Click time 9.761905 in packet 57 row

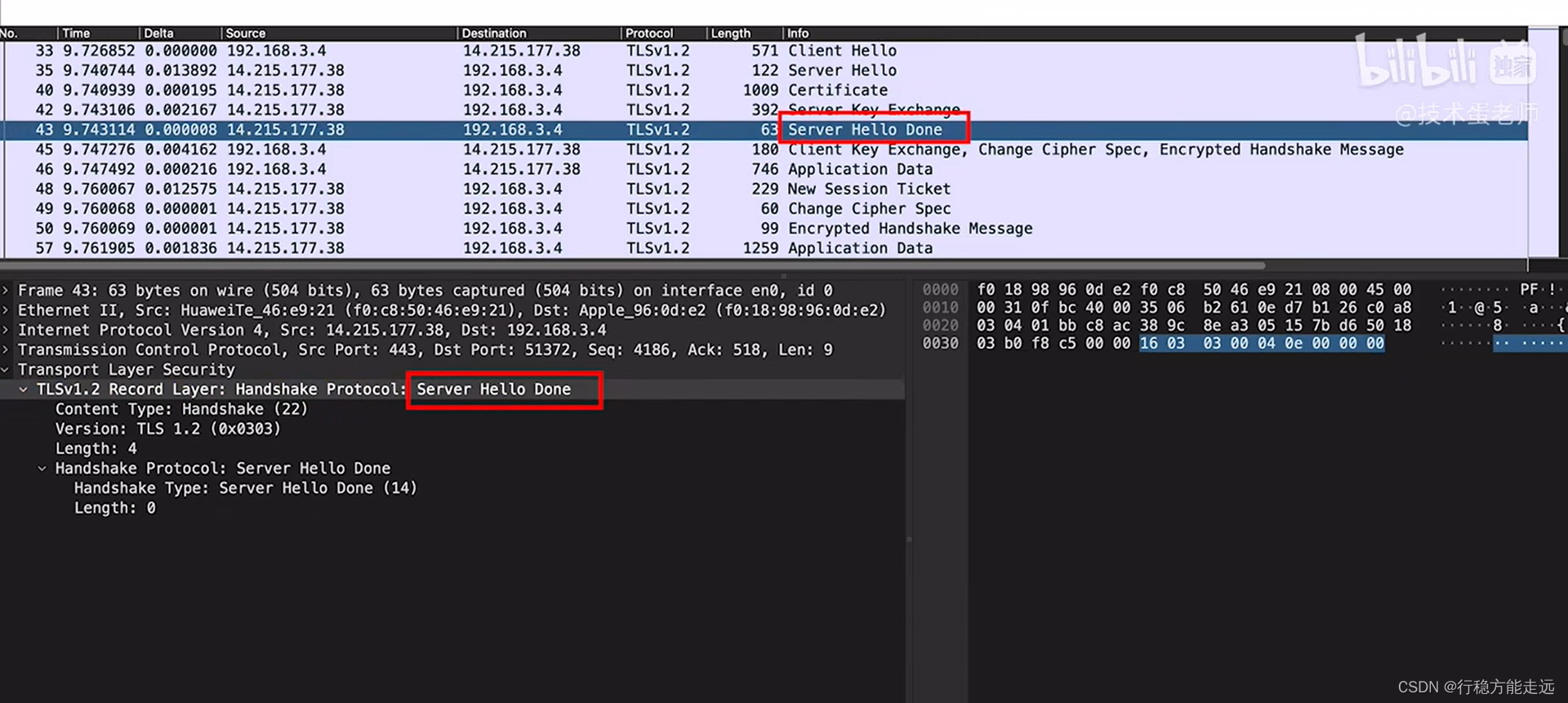99,248
